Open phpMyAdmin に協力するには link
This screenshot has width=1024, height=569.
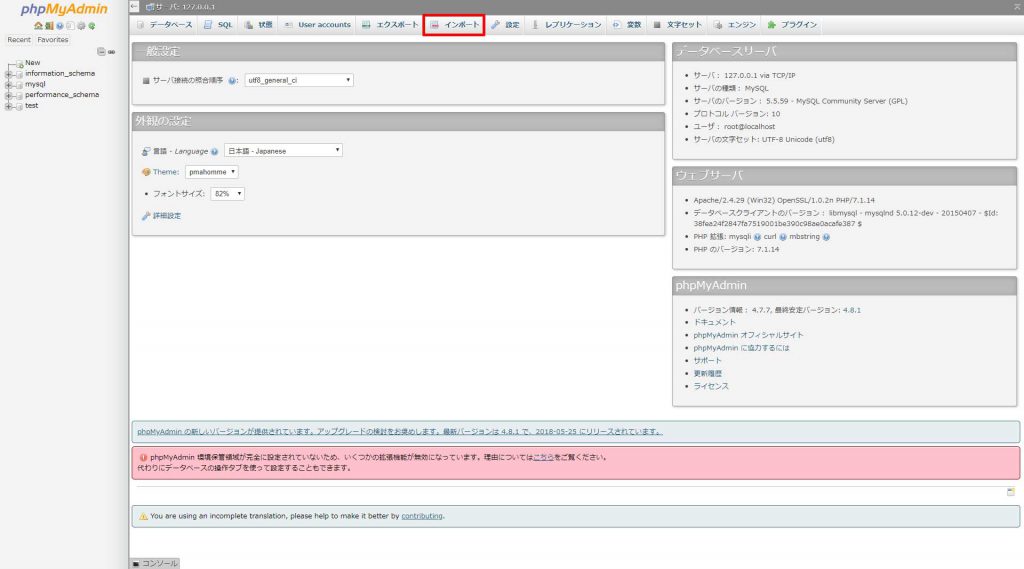[741, 348]
